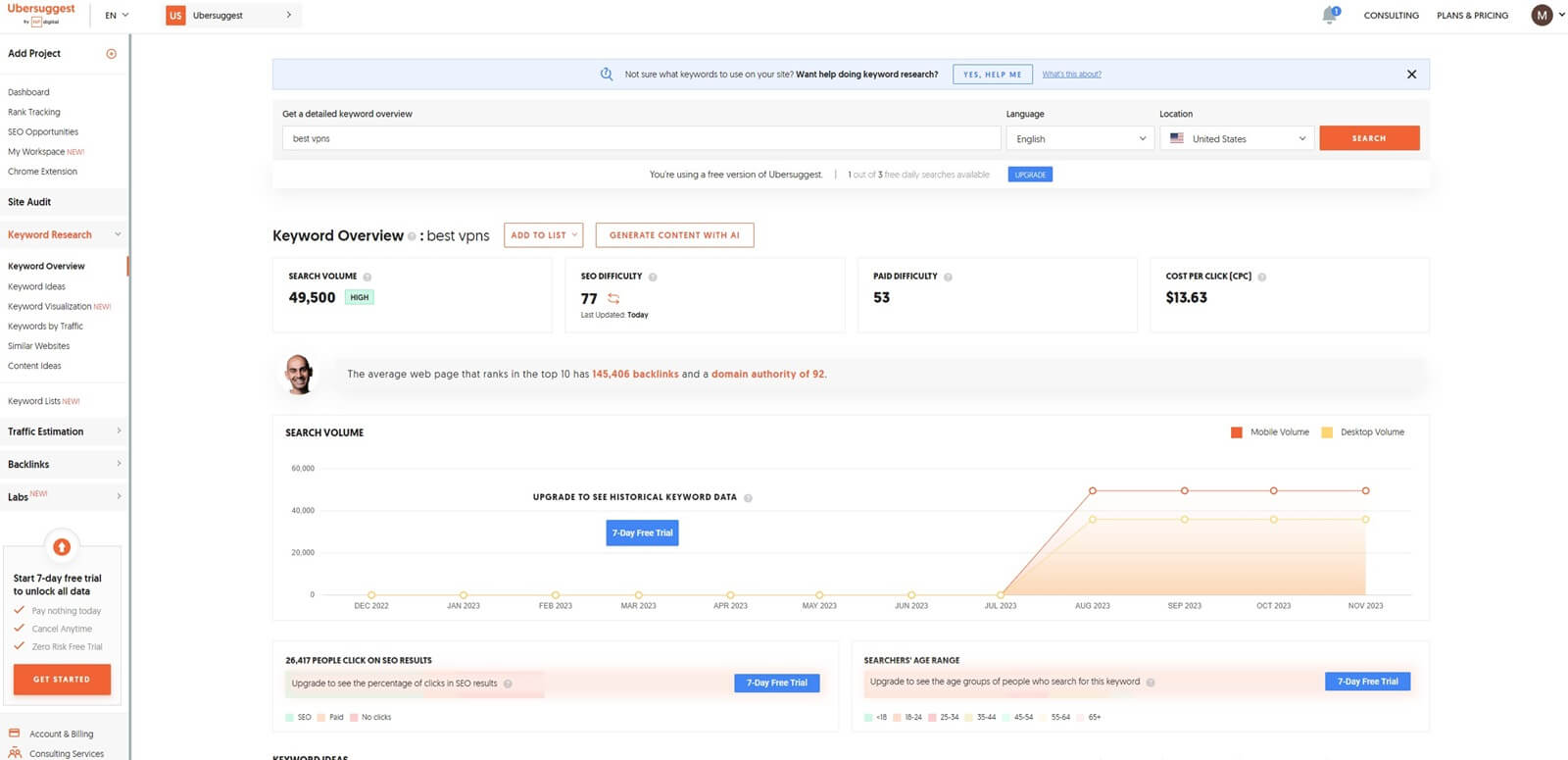Click the US project badge icon

(175, 16)
